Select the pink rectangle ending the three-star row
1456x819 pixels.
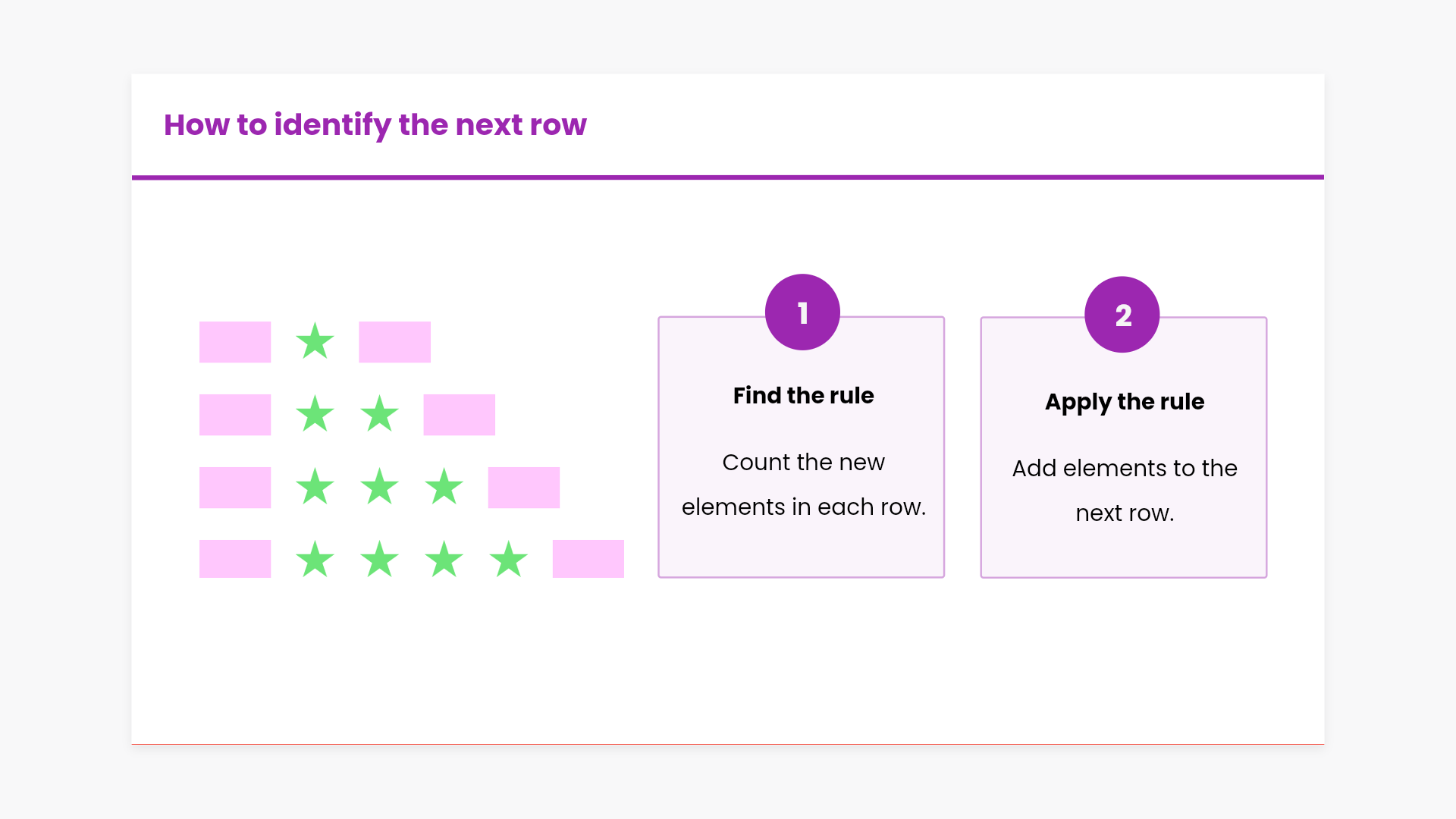point(523,488)
